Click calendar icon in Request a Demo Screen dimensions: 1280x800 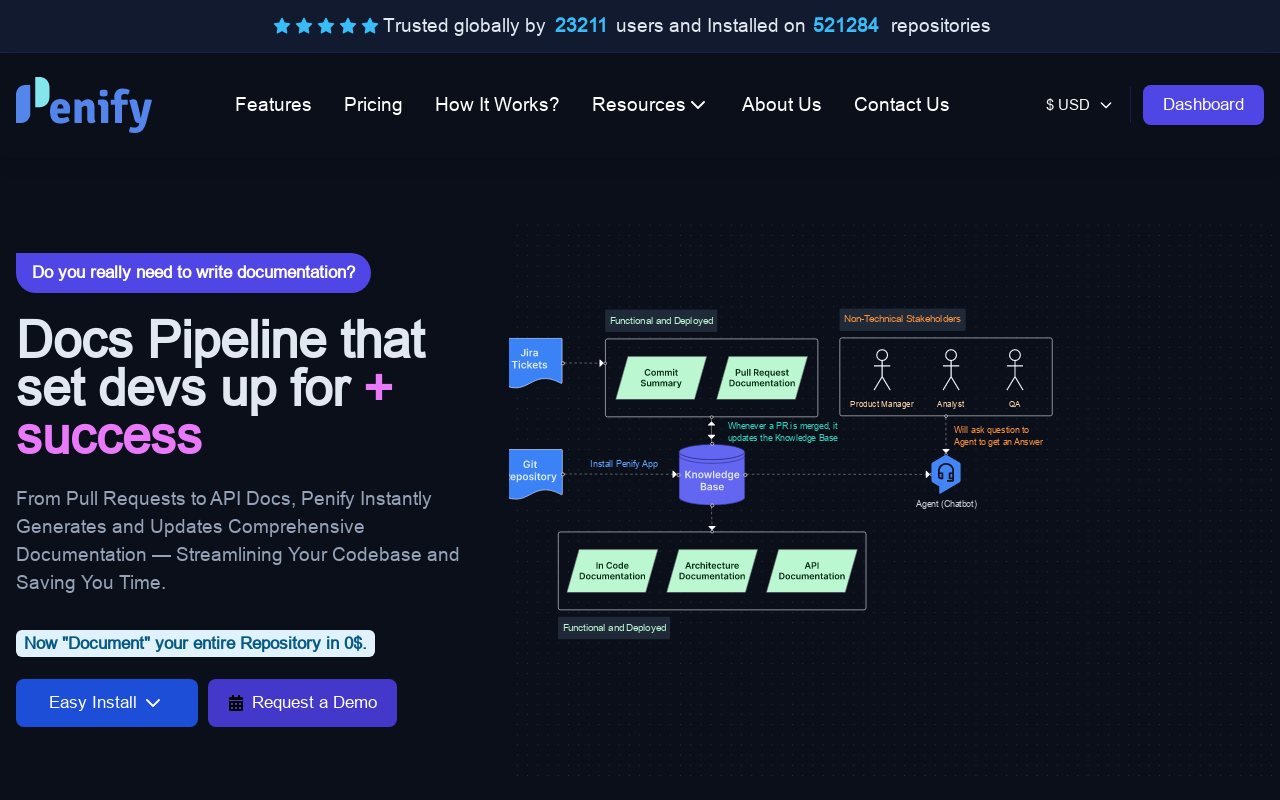236,703
